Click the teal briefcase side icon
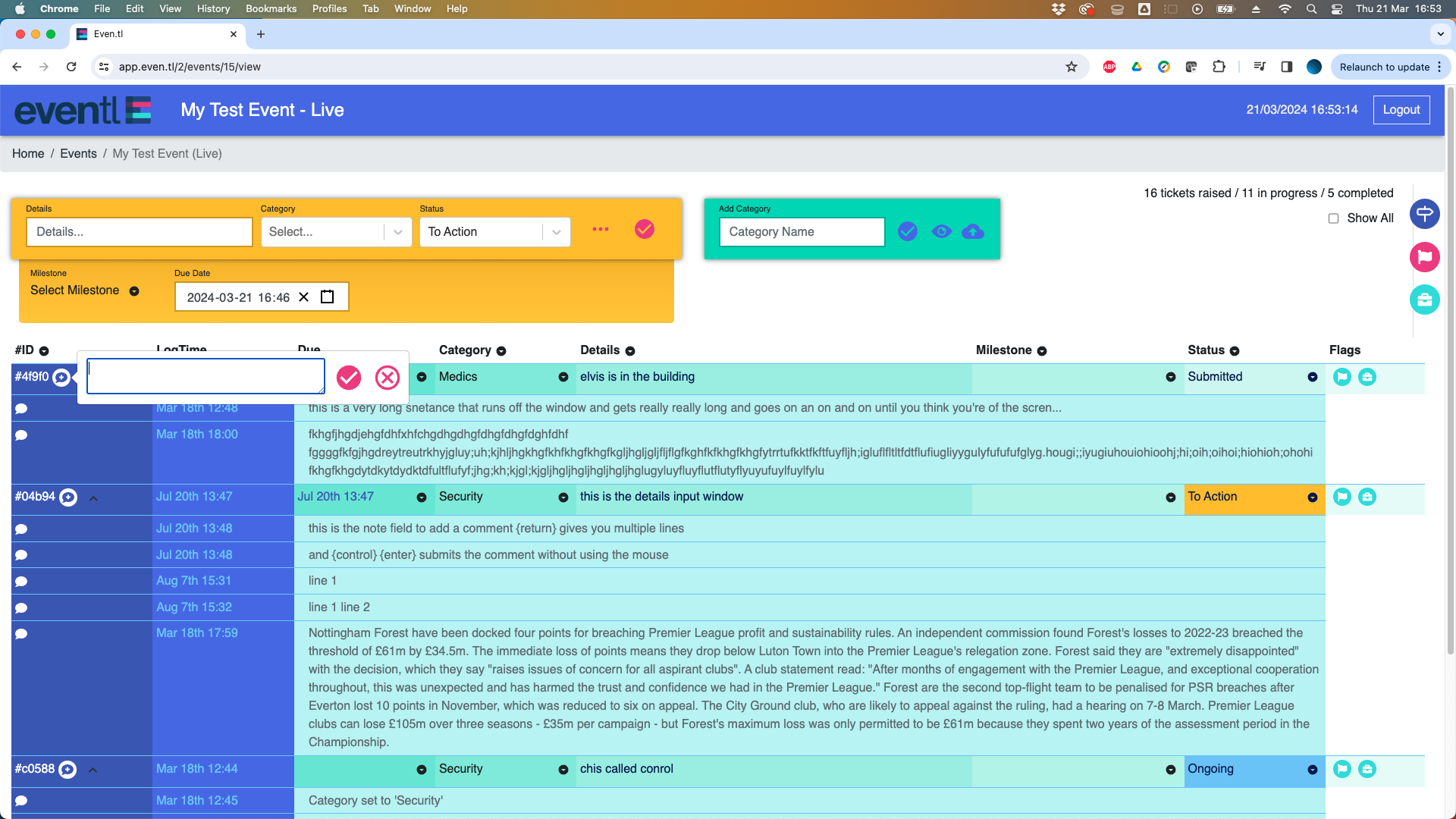This screenshot has height=819, width=1456. pyautogui.click(x=1425, y=300)
